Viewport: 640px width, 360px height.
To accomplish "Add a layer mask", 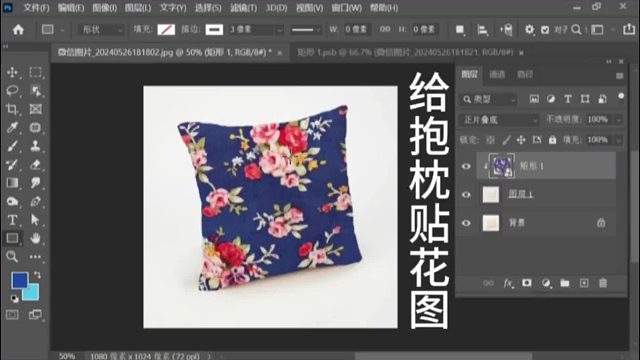I will tap(527, 283).
